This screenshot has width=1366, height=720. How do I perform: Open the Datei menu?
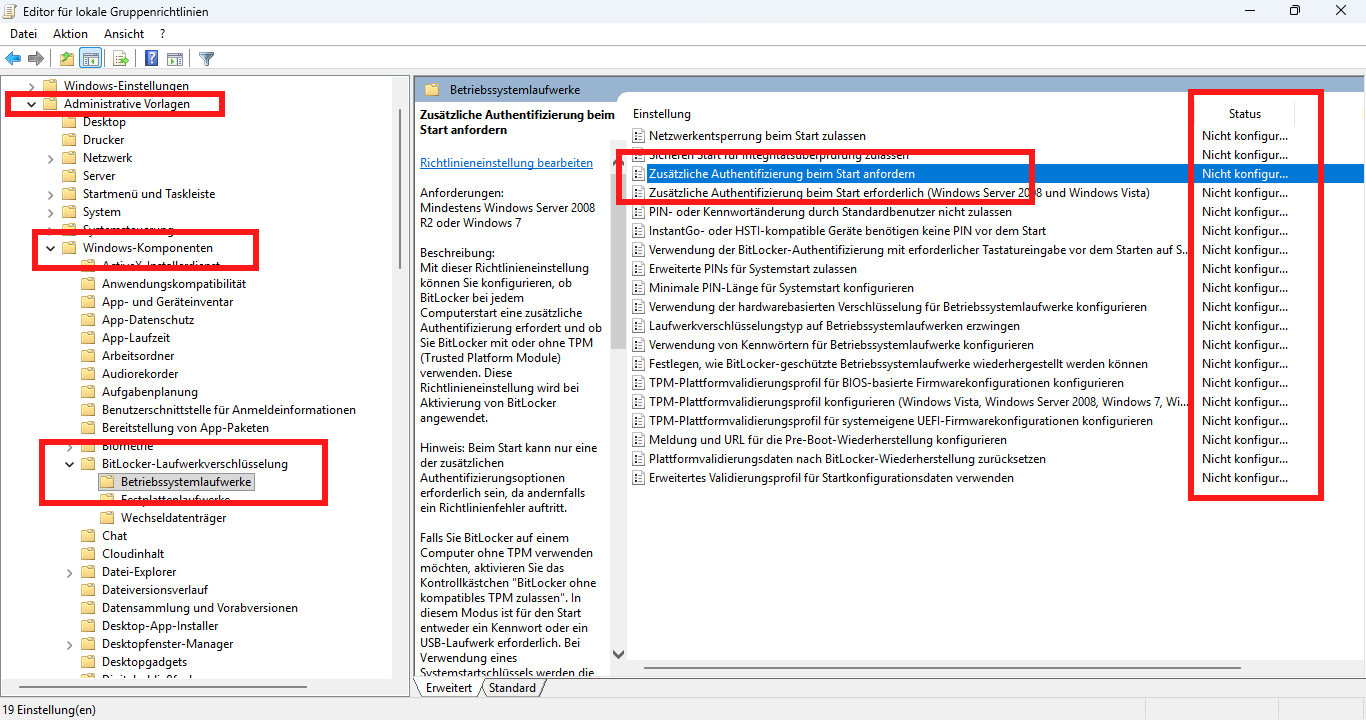(x=23, y=34)
